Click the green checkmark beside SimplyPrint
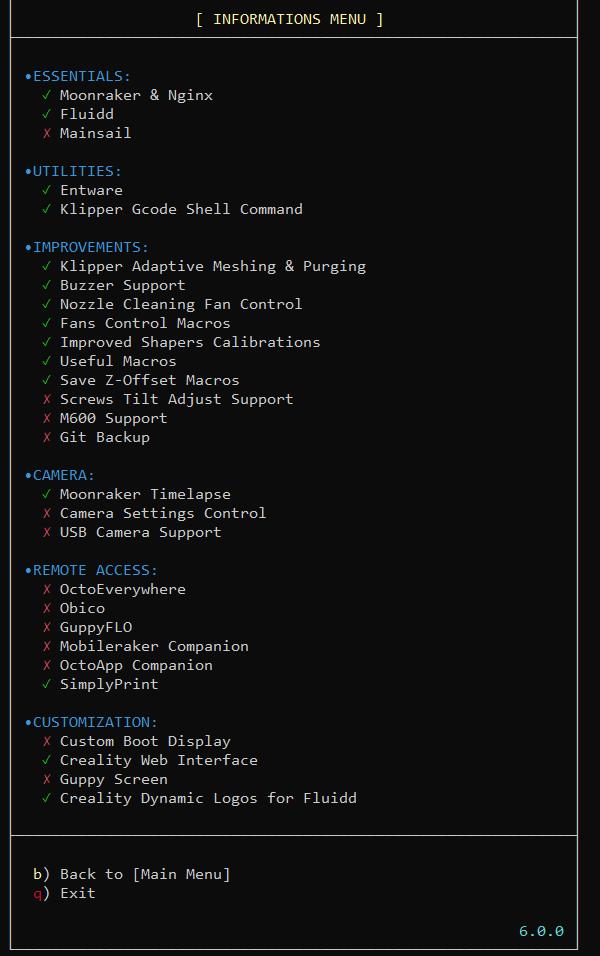This screenshot has width=600, height=956. pyautogui.click(x=47, y=684)
